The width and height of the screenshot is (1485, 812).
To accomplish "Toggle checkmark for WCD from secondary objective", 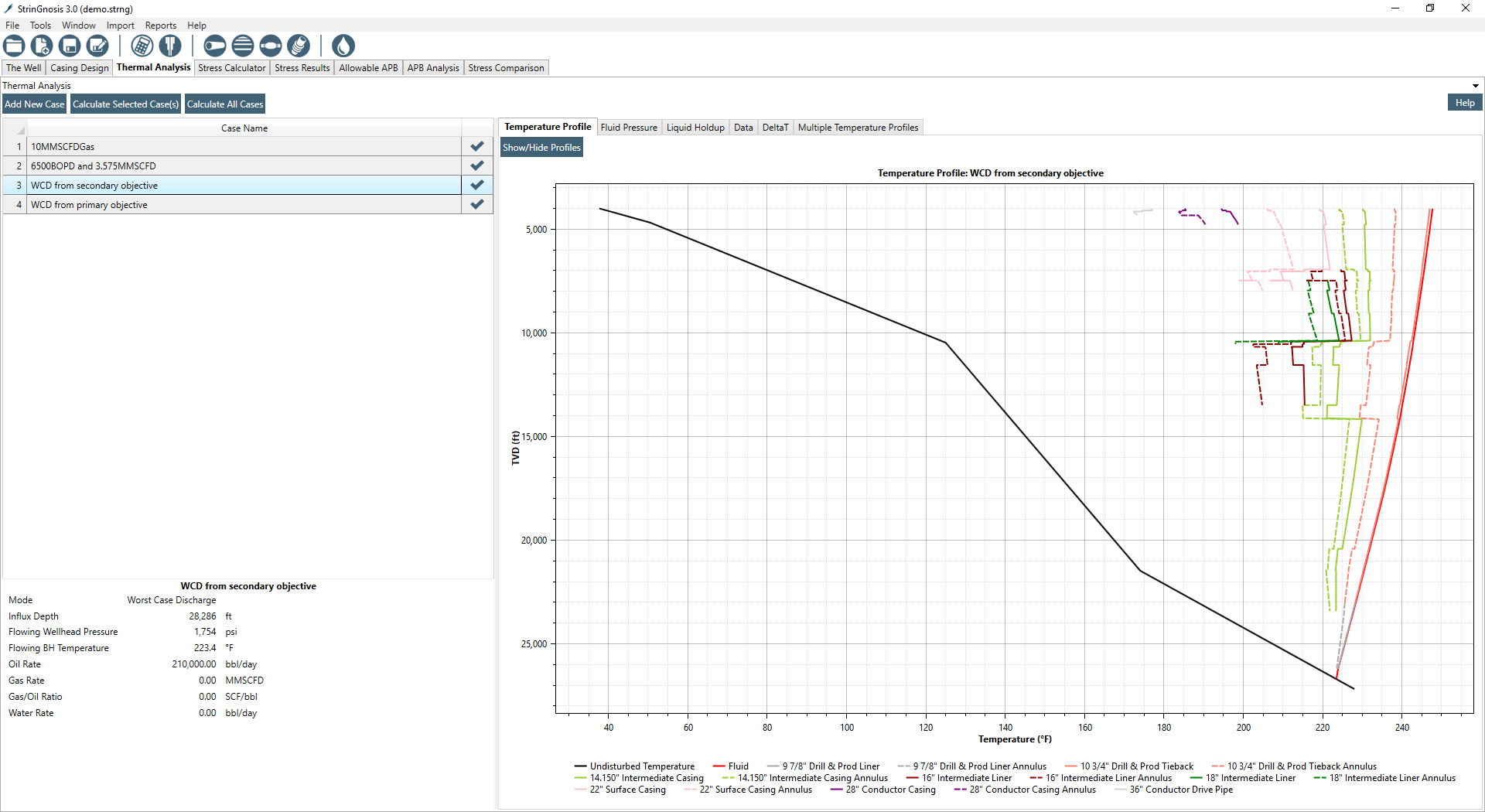I will coord(477,185).
